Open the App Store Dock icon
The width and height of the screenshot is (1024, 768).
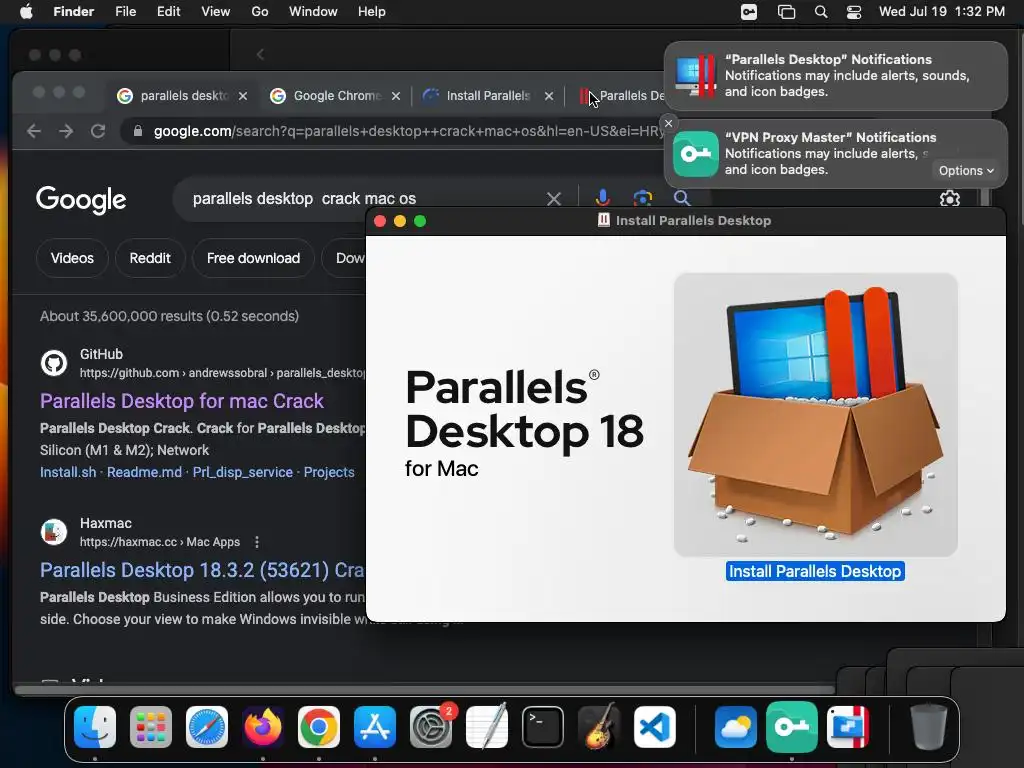(x=375, y=727)
